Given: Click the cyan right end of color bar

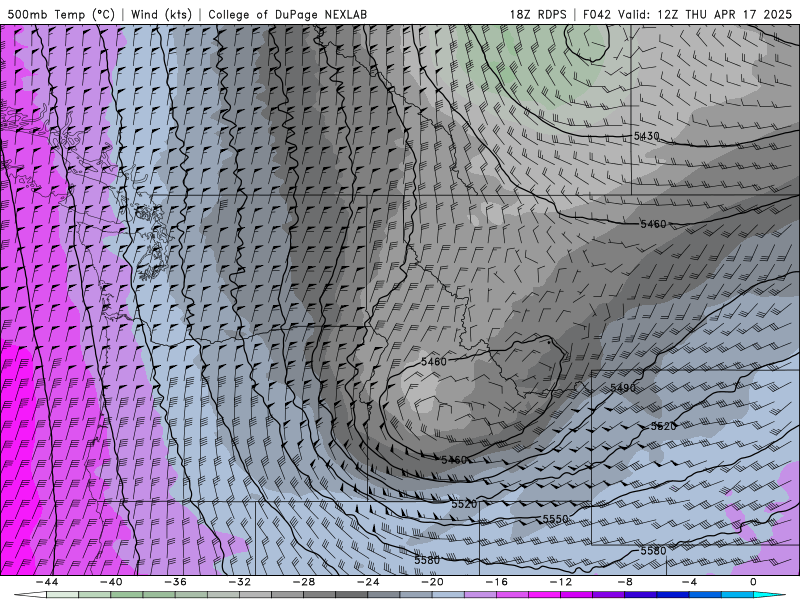Looking at the screenshot, I should 769,595.
